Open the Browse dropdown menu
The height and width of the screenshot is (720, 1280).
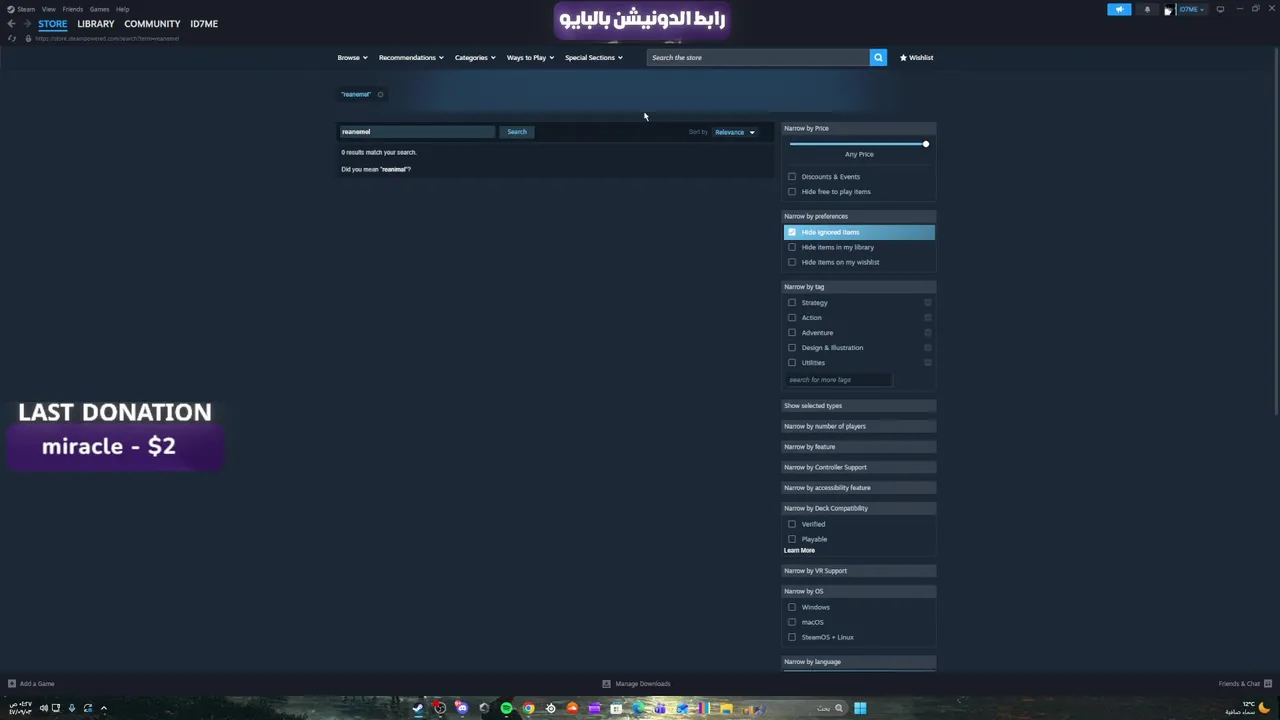point(352,57)
